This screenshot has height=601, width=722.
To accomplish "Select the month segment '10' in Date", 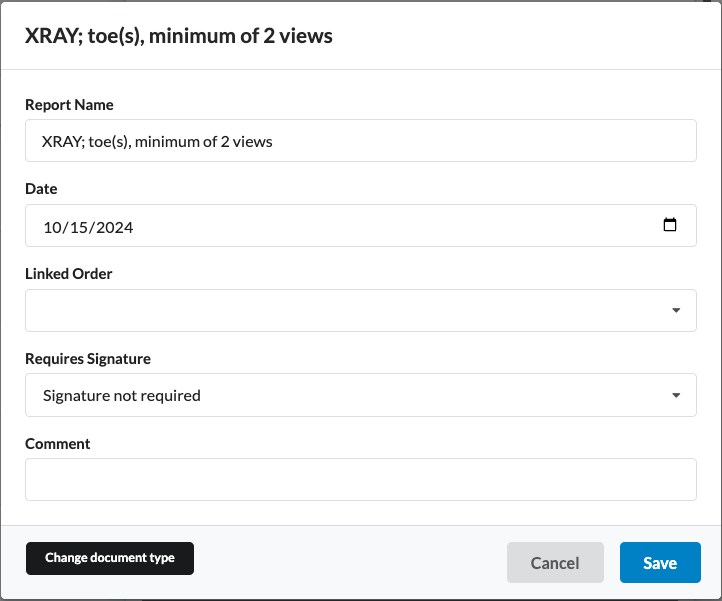I will coord(53,227).
